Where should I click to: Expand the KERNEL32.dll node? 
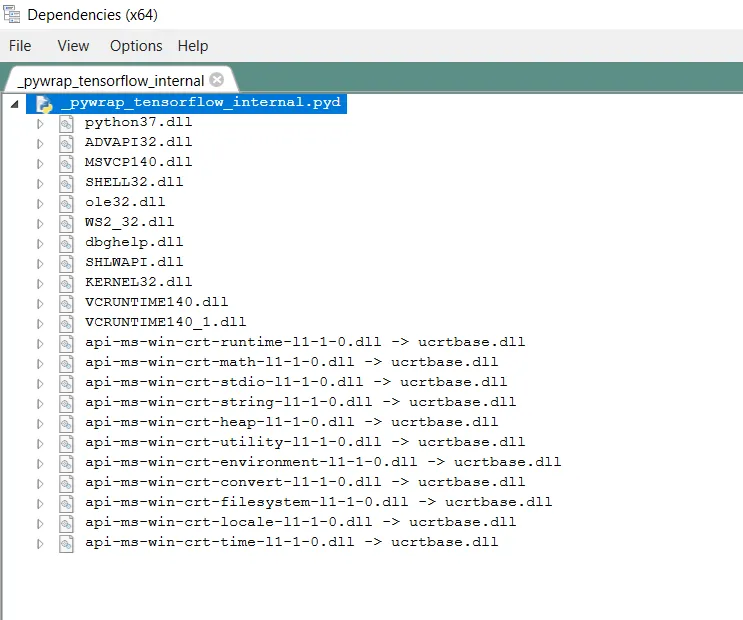click(x=40, y=283)
